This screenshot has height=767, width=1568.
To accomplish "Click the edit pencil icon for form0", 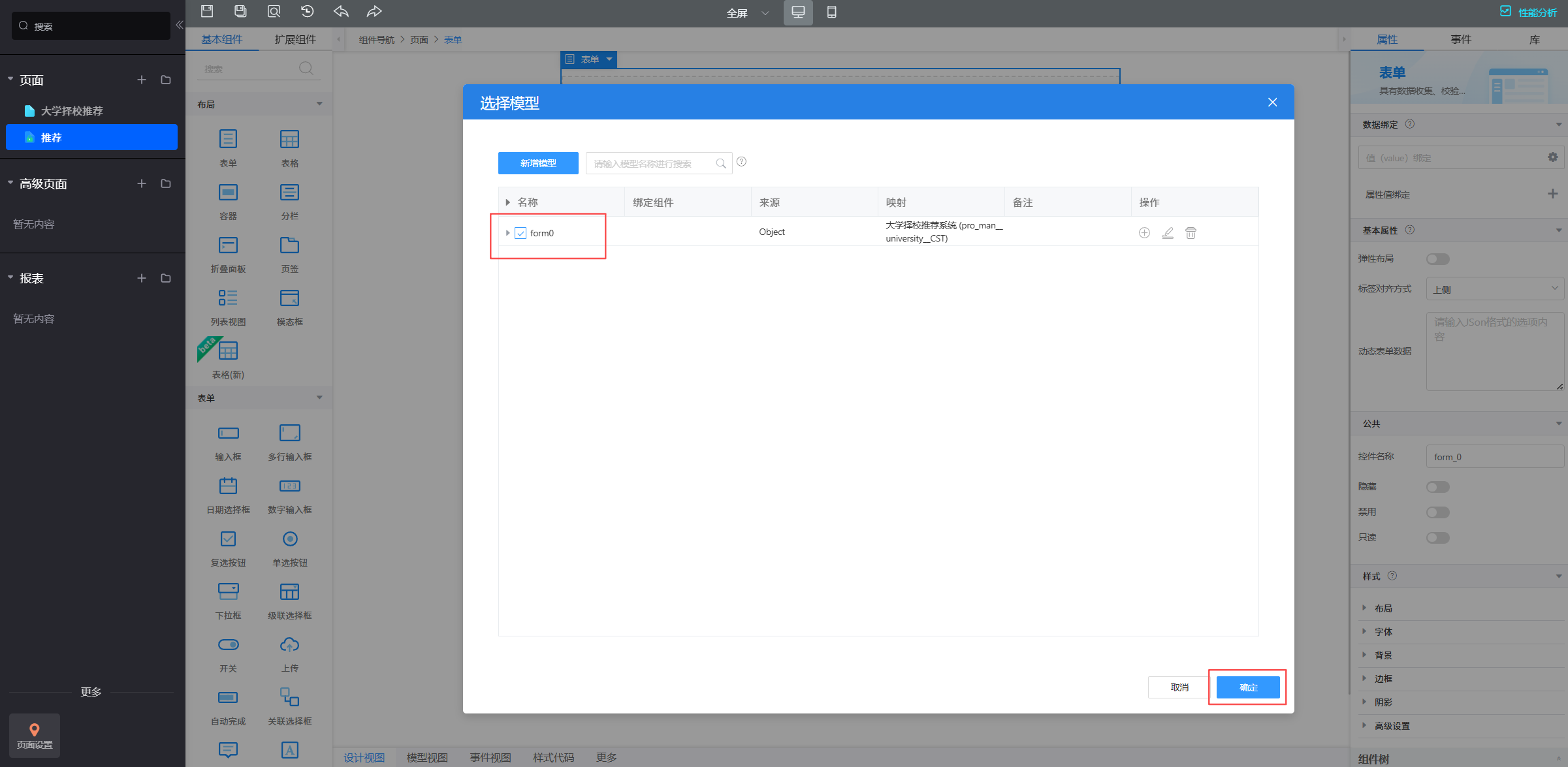I will (1168, 233).
